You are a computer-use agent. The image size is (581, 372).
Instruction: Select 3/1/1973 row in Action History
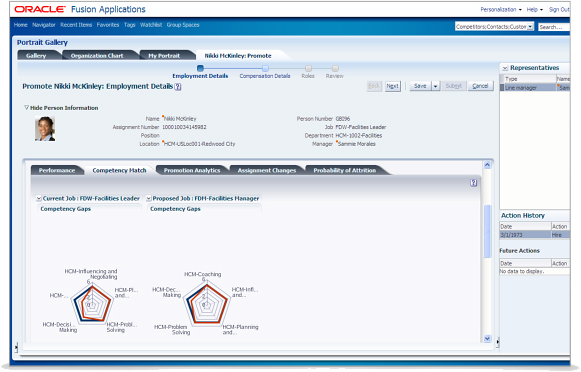[x=535, y=235]
